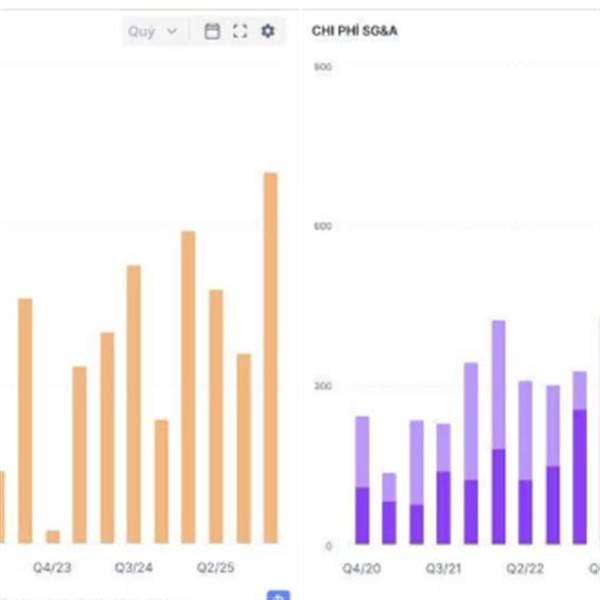The height and width of the screenshot is (600, 600).
Task: Click the orange bar right after Q3/24
Action: [161, 481]
